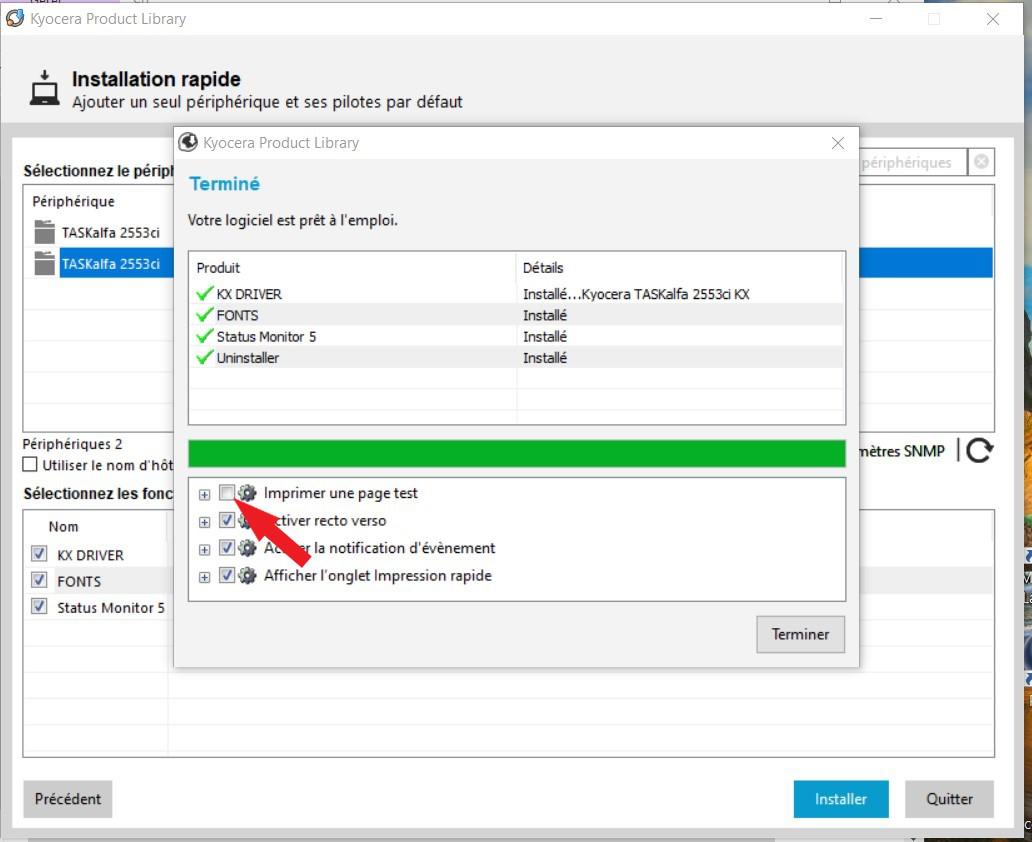
Task: Click the Installation rapide download icon
Action: [x=43, y=89]
